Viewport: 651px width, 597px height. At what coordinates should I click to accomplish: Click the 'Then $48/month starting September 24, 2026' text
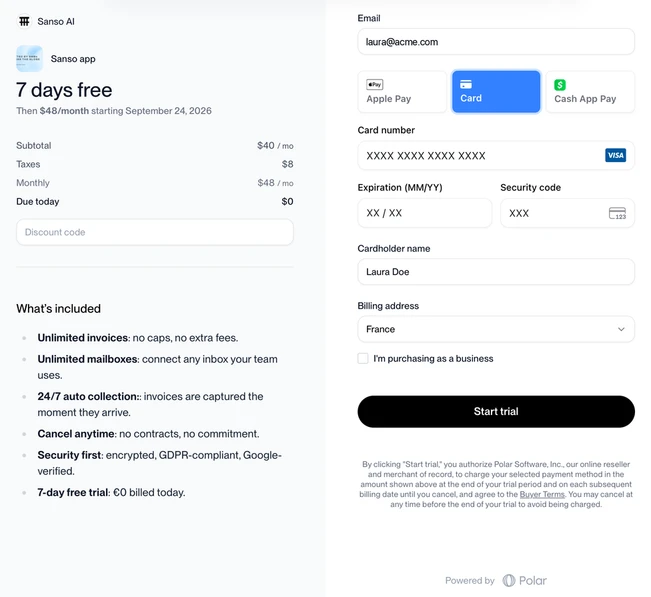click(114, 111)
